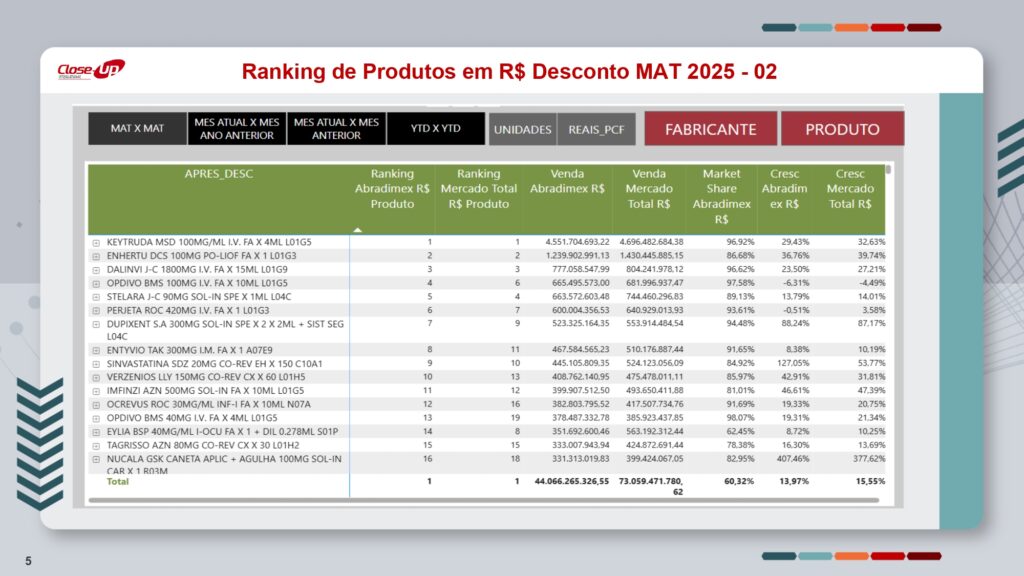The width and height of the screenshot is (1024, 576).
Task: Expand the STELARA J-C 90MG row
Action: [96, 296]
